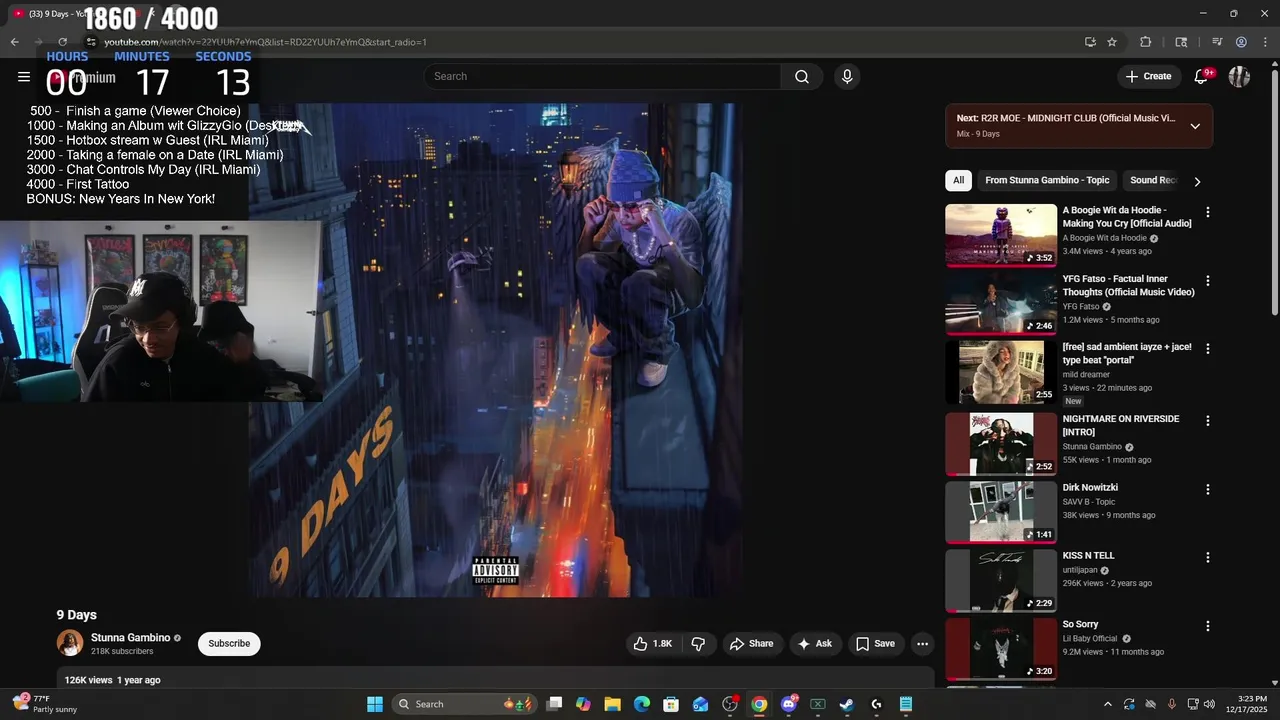1280x720 pixels.
Task: Open volume control in system tray
Action: coord(1207,704)
